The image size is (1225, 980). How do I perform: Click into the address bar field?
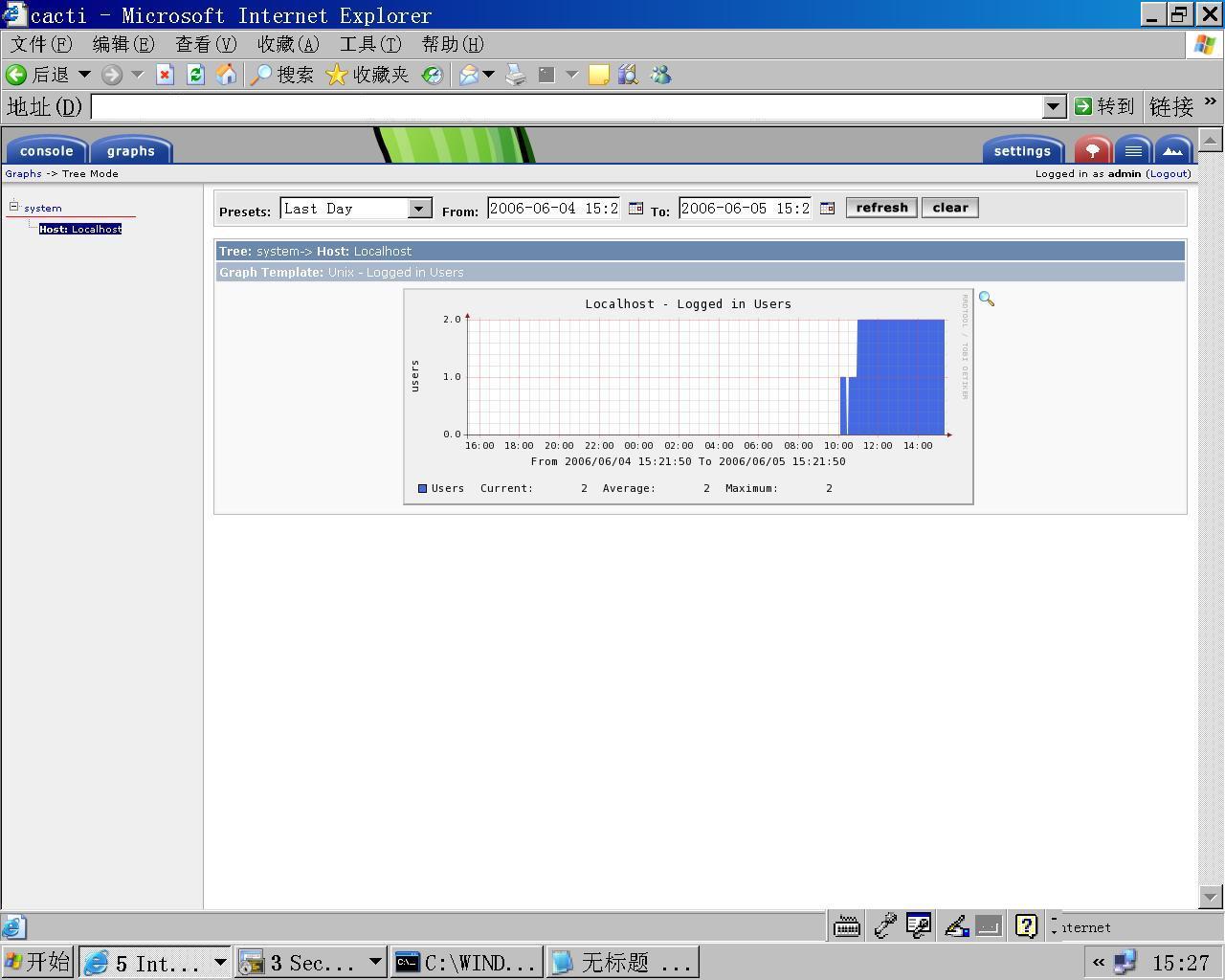coord(568,106)
